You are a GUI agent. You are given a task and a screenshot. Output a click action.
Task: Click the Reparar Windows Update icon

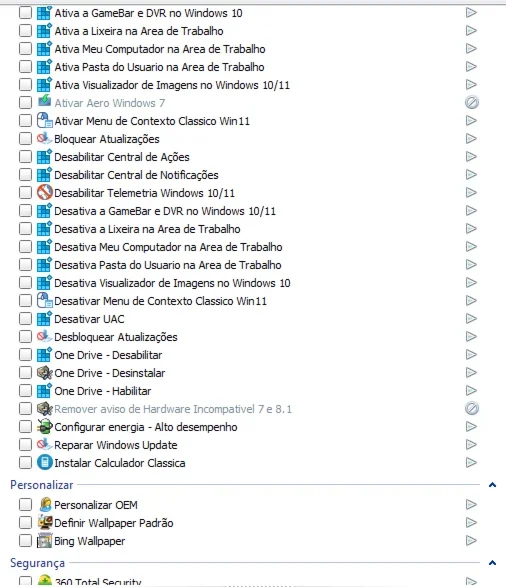[44, 445]
